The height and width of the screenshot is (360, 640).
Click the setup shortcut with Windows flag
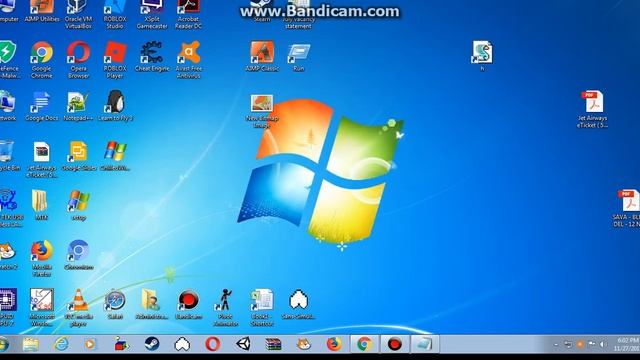(78, 205)
